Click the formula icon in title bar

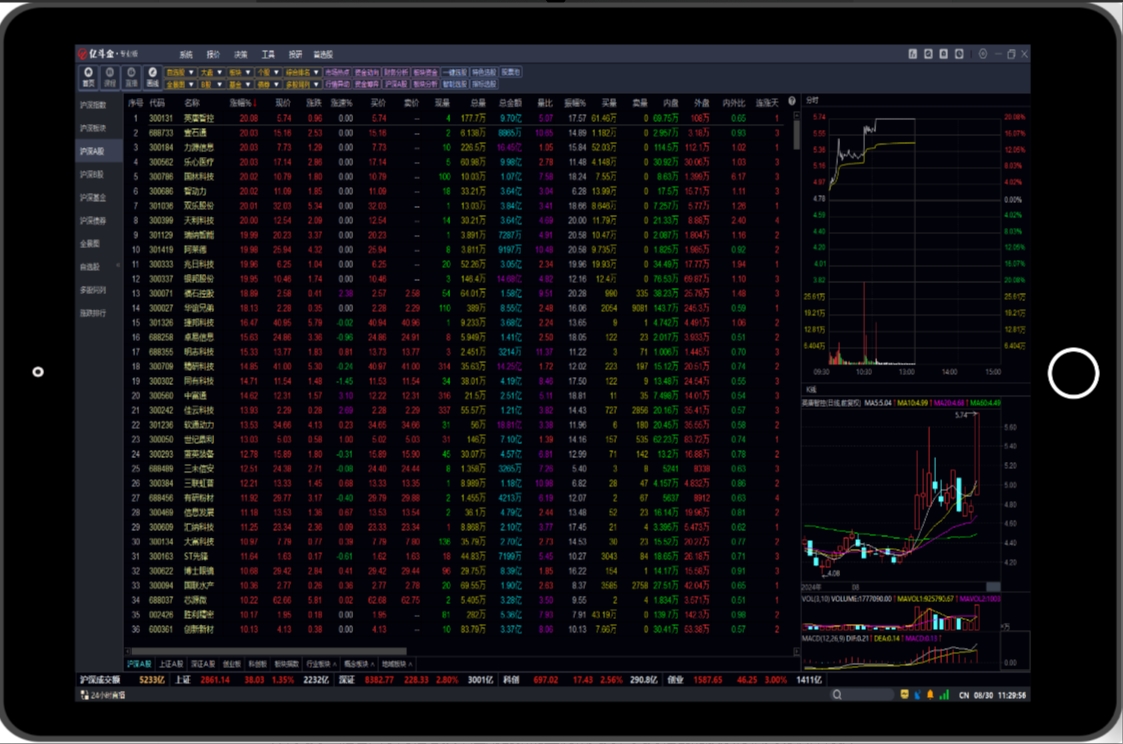click(x=913, y=54)
